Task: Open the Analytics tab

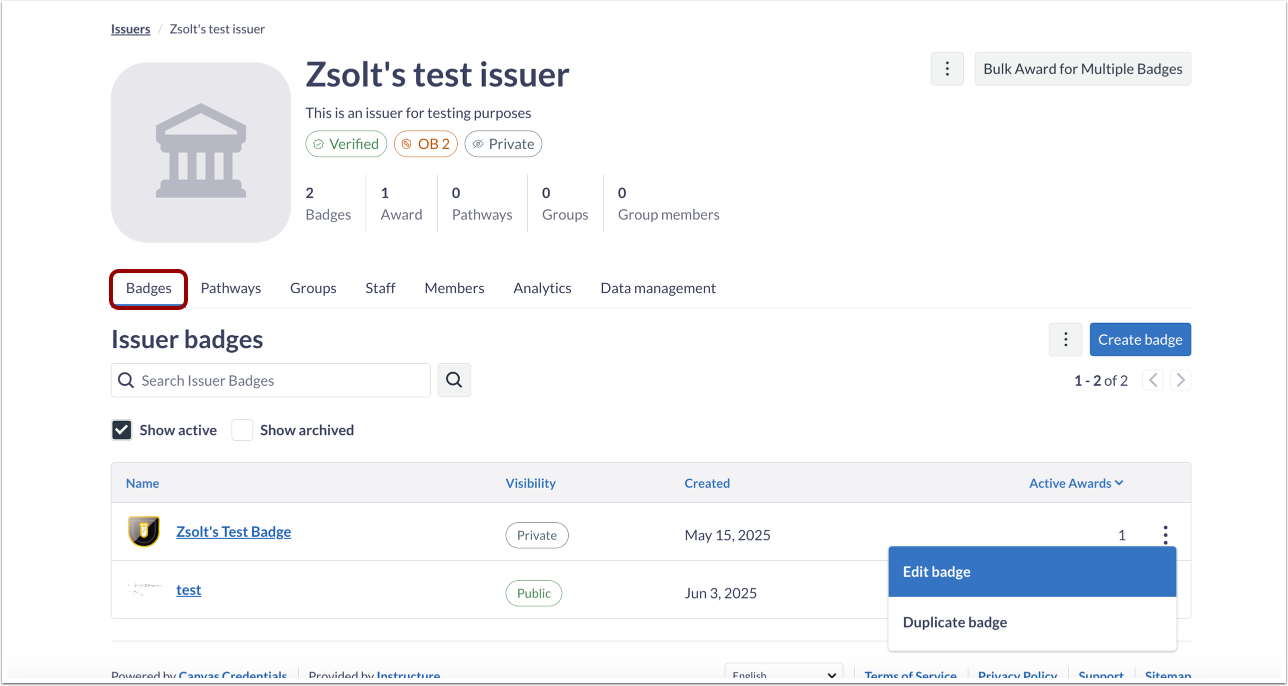Action: pos(542,288)
